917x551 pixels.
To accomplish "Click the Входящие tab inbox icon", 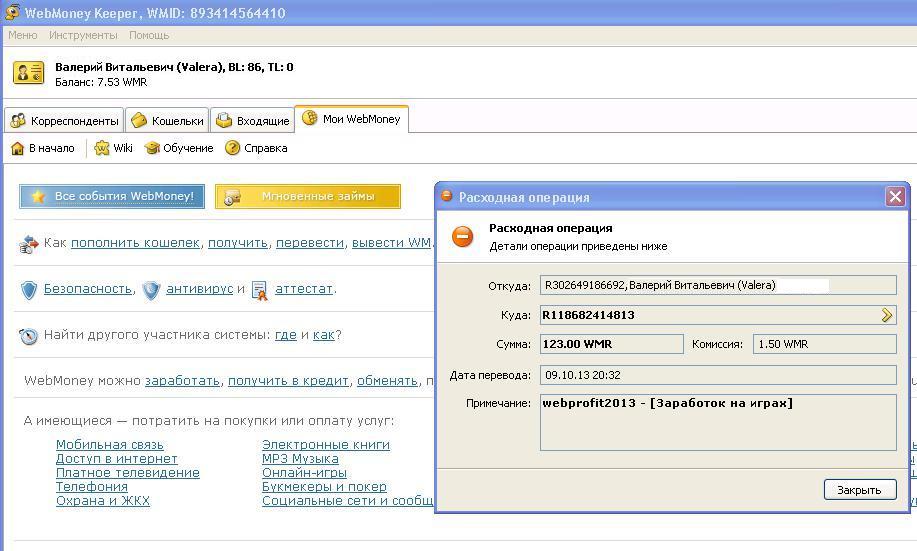I will (224, 120).
